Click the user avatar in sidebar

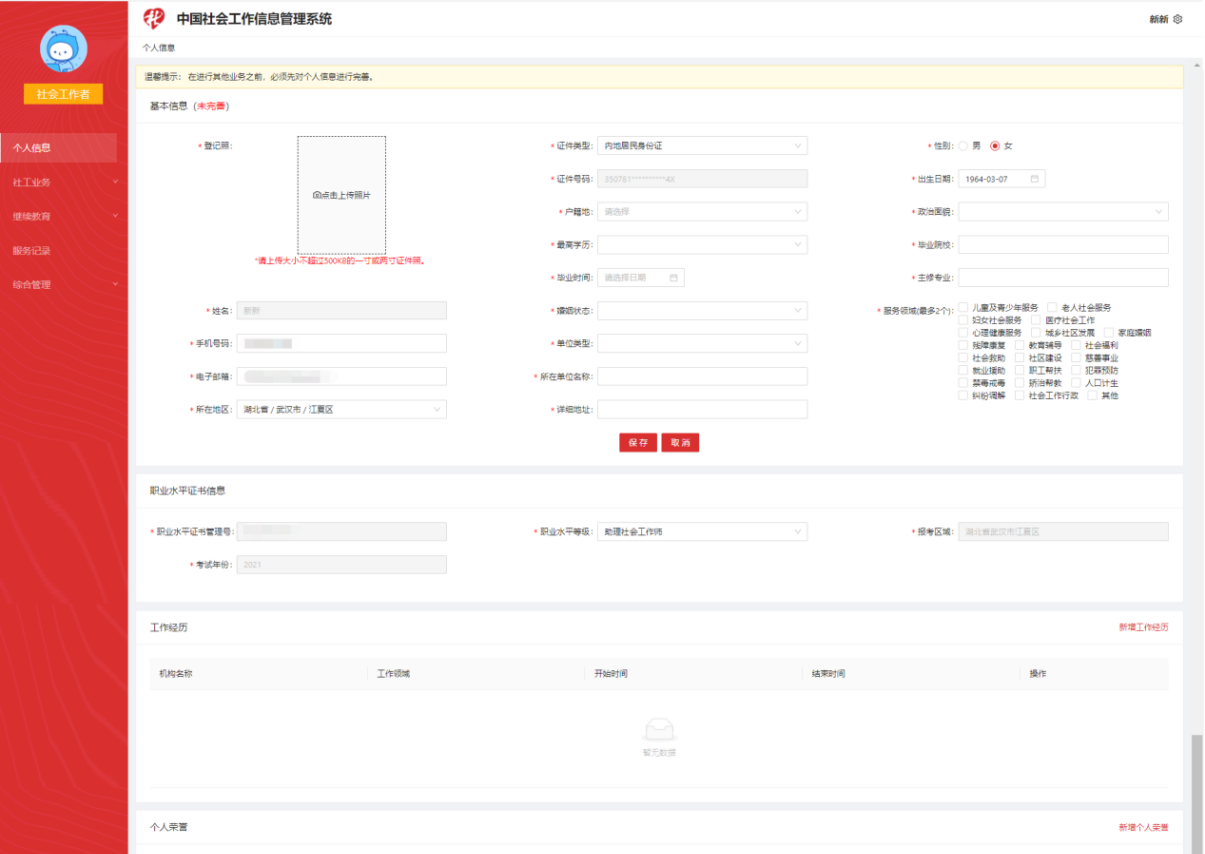coord(63,49)
